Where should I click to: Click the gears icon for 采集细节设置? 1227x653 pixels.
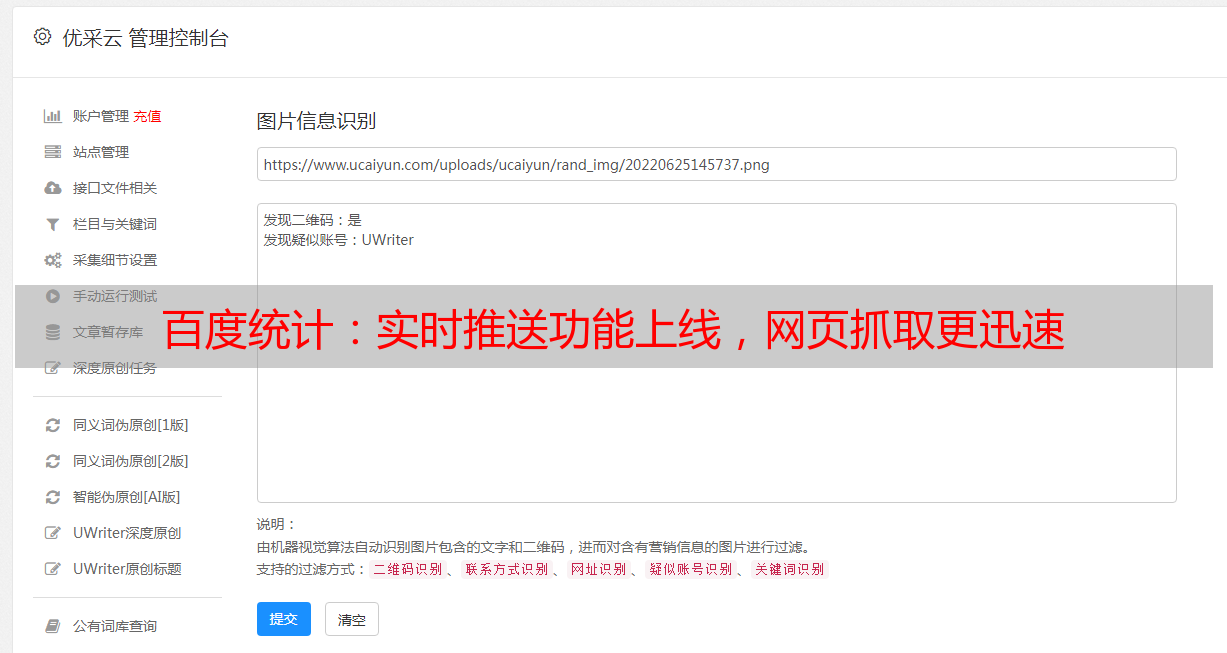coord(53,260)
